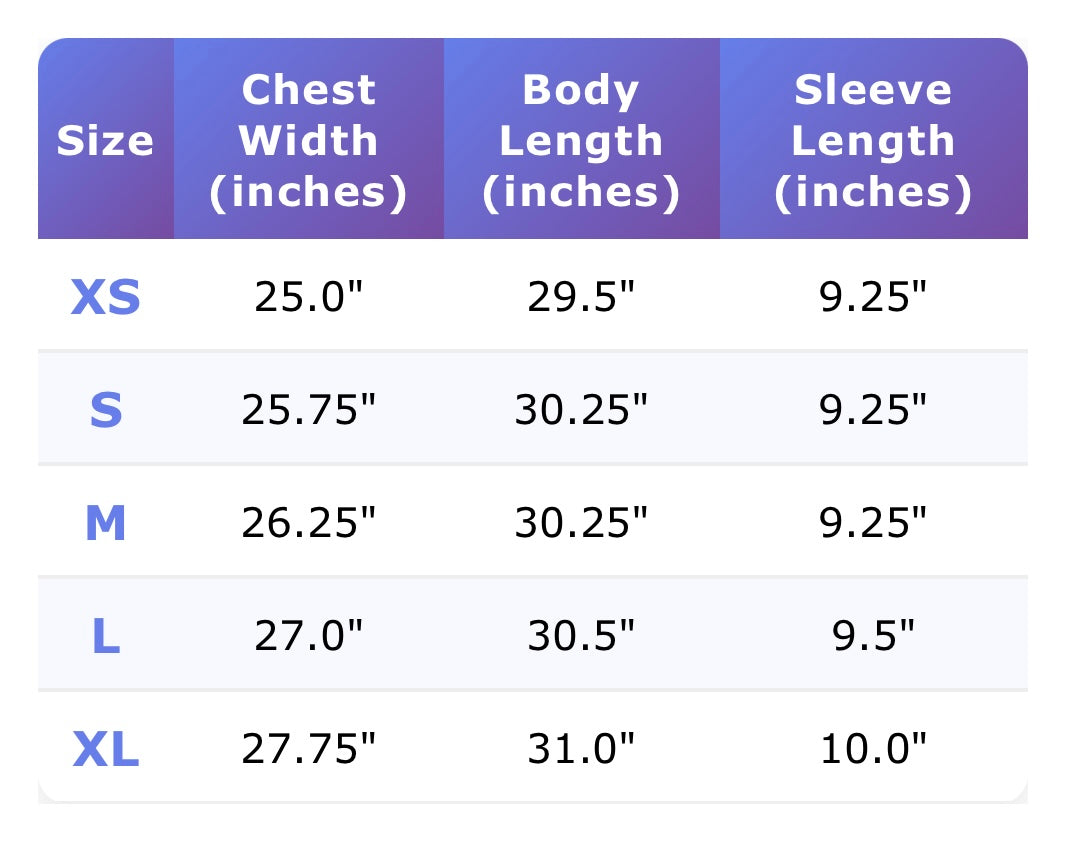Click the M chest width 26.25" cell
The height and width of the screenshot is (852, 1080).
click(x=309, y=523)
